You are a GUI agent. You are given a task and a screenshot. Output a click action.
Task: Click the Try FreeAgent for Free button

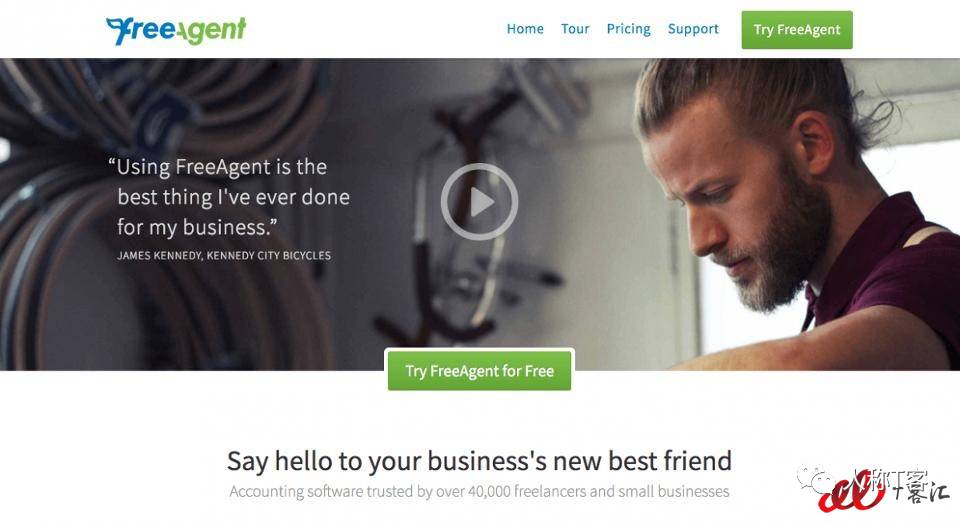(x=479, y=370)
